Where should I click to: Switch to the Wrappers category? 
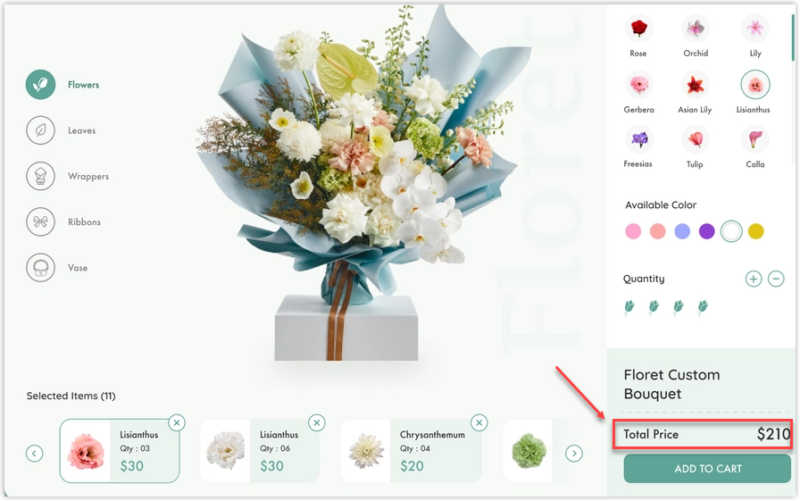67,177
